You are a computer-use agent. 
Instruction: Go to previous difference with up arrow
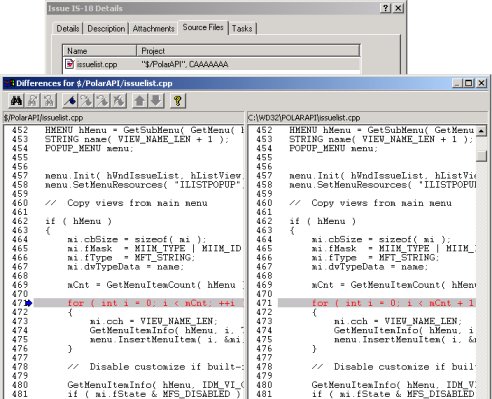140,101
